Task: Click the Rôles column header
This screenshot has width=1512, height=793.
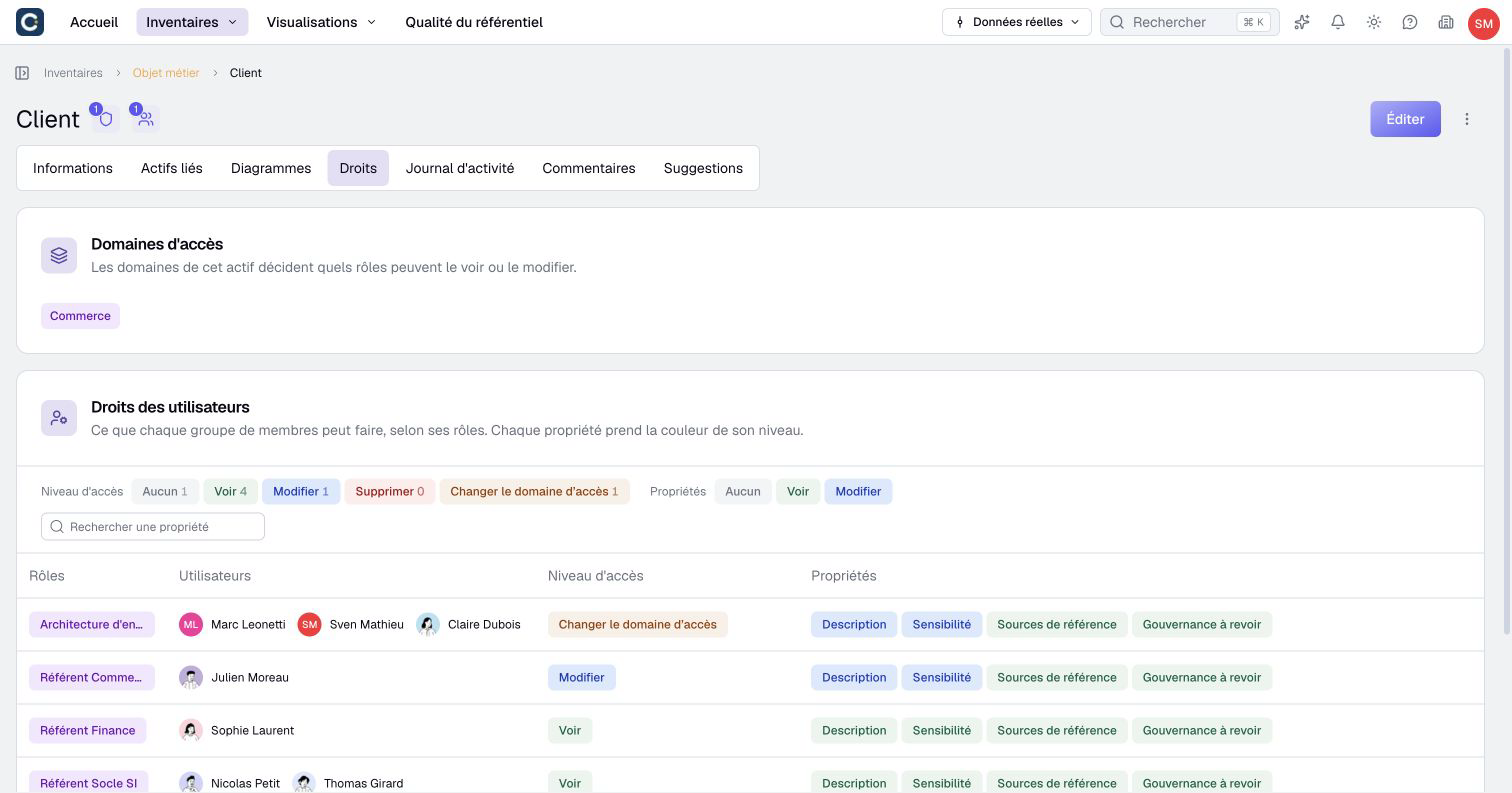Action: pyautogui.click(x=47, y=576)
